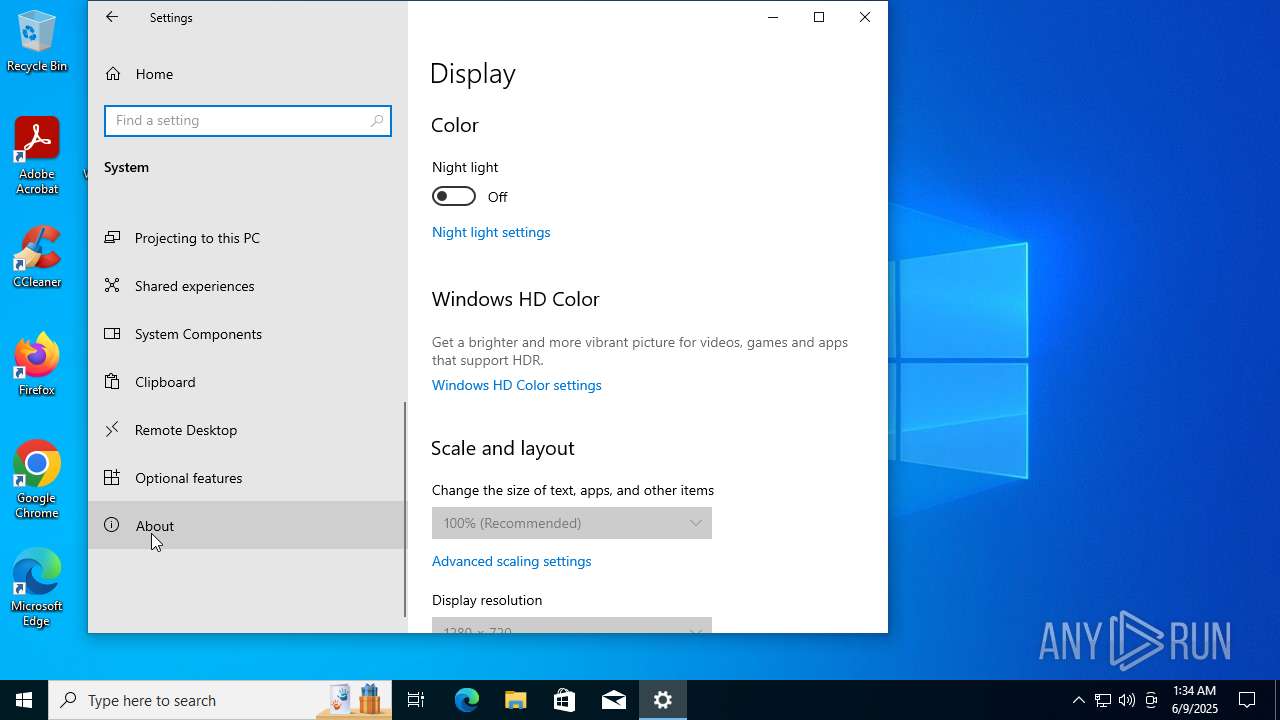Open the Windows Start menu
This screenshot has width=1280, height=720.
24,700
